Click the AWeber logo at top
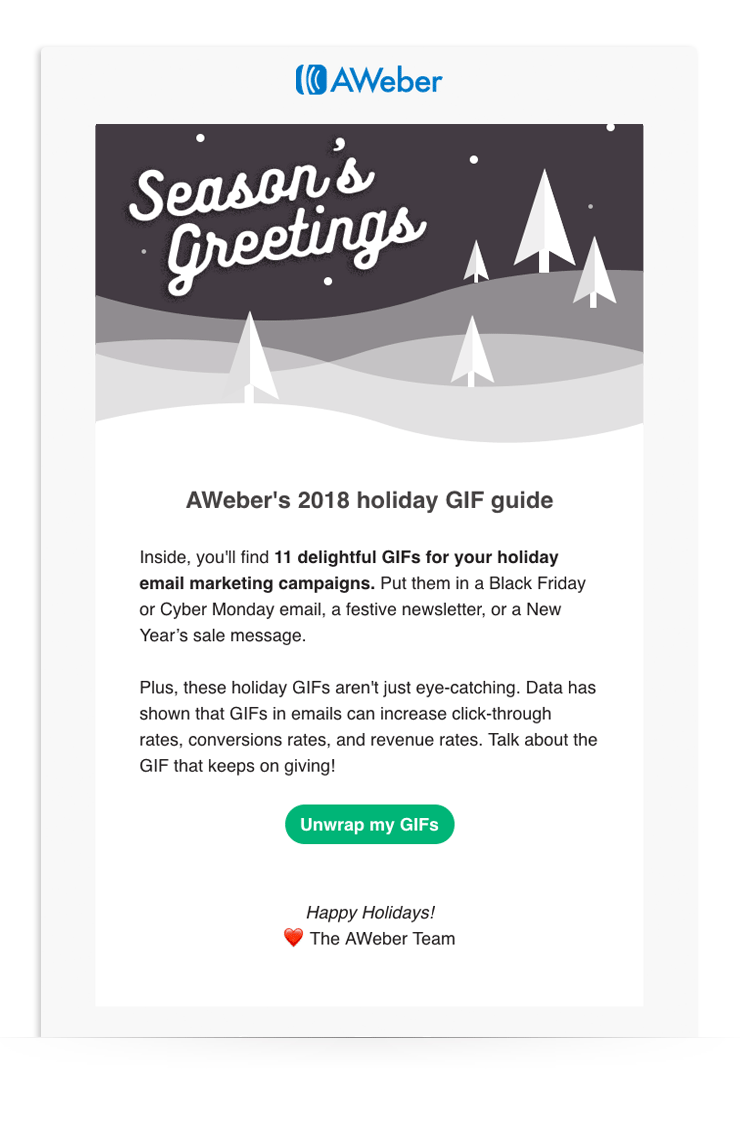740x1143 pixels. (x=369, y=80)
